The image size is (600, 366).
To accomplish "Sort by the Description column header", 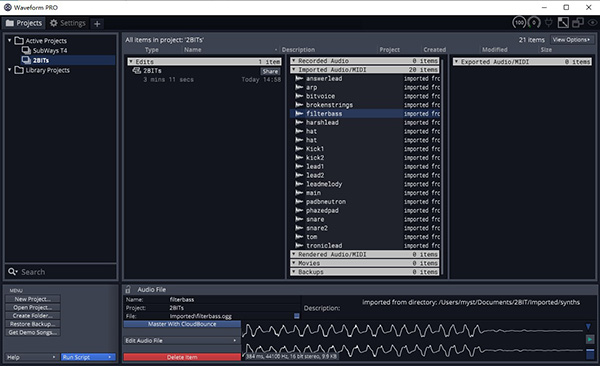I will 298,50.
